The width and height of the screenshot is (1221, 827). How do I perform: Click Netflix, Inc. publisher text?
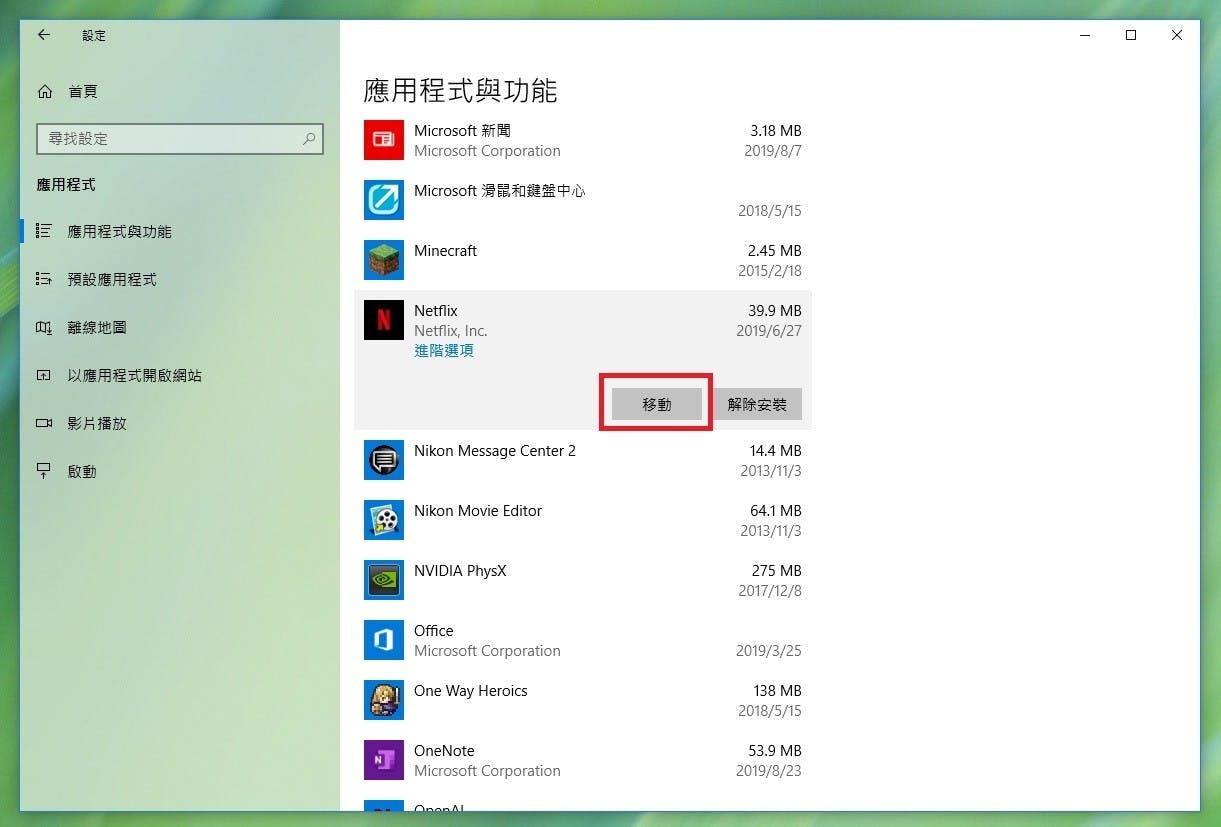point(451,331)
